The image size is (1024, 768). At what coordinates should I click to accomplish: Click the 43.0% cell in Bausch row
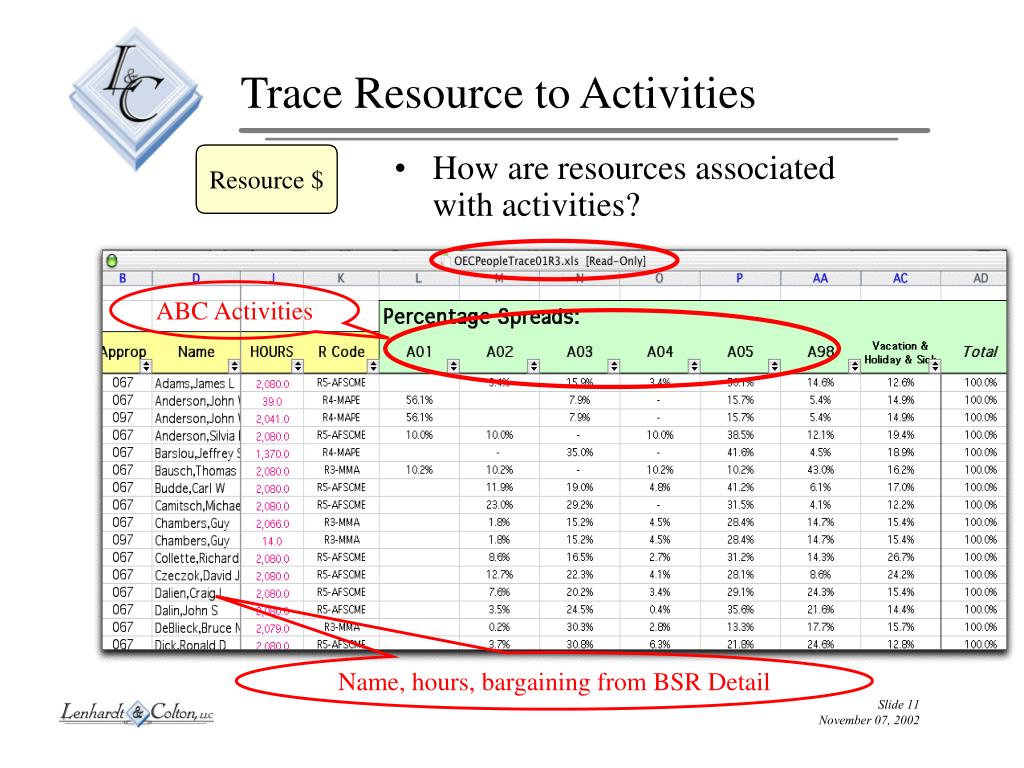tap(820, 470)
